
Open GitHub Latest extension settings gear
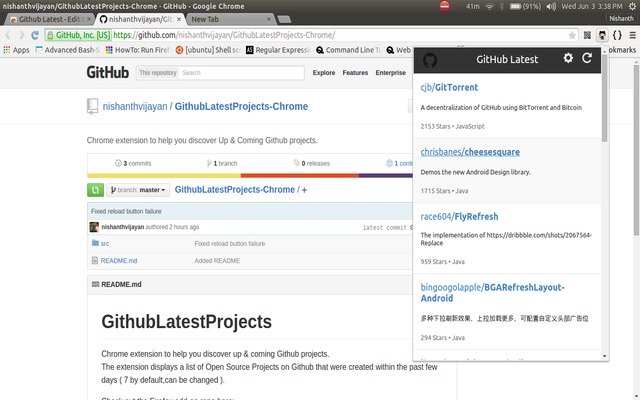coord(568,58)
